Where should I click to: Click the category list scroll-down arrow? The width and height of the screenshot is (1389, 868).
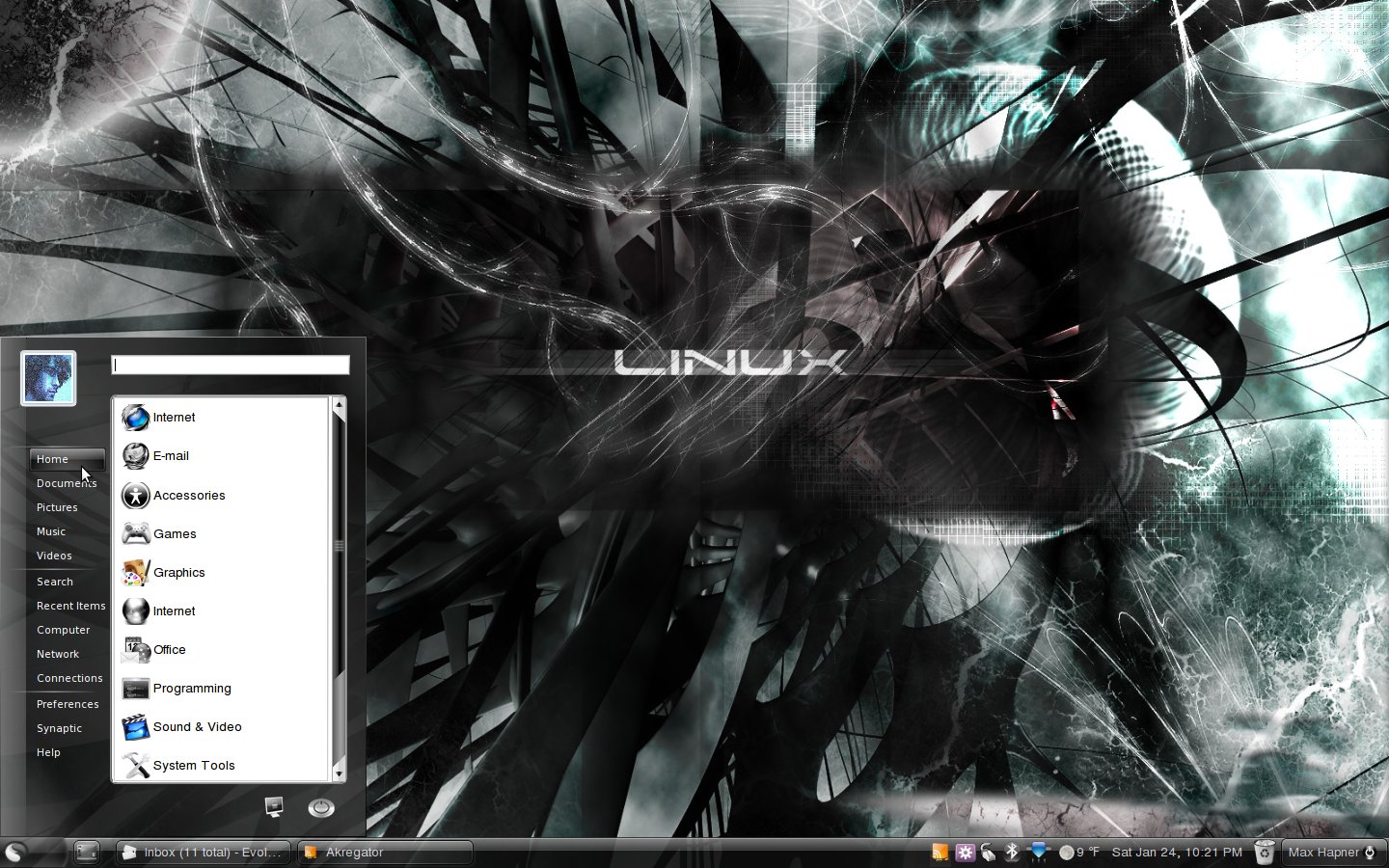(x=339, y=773)
